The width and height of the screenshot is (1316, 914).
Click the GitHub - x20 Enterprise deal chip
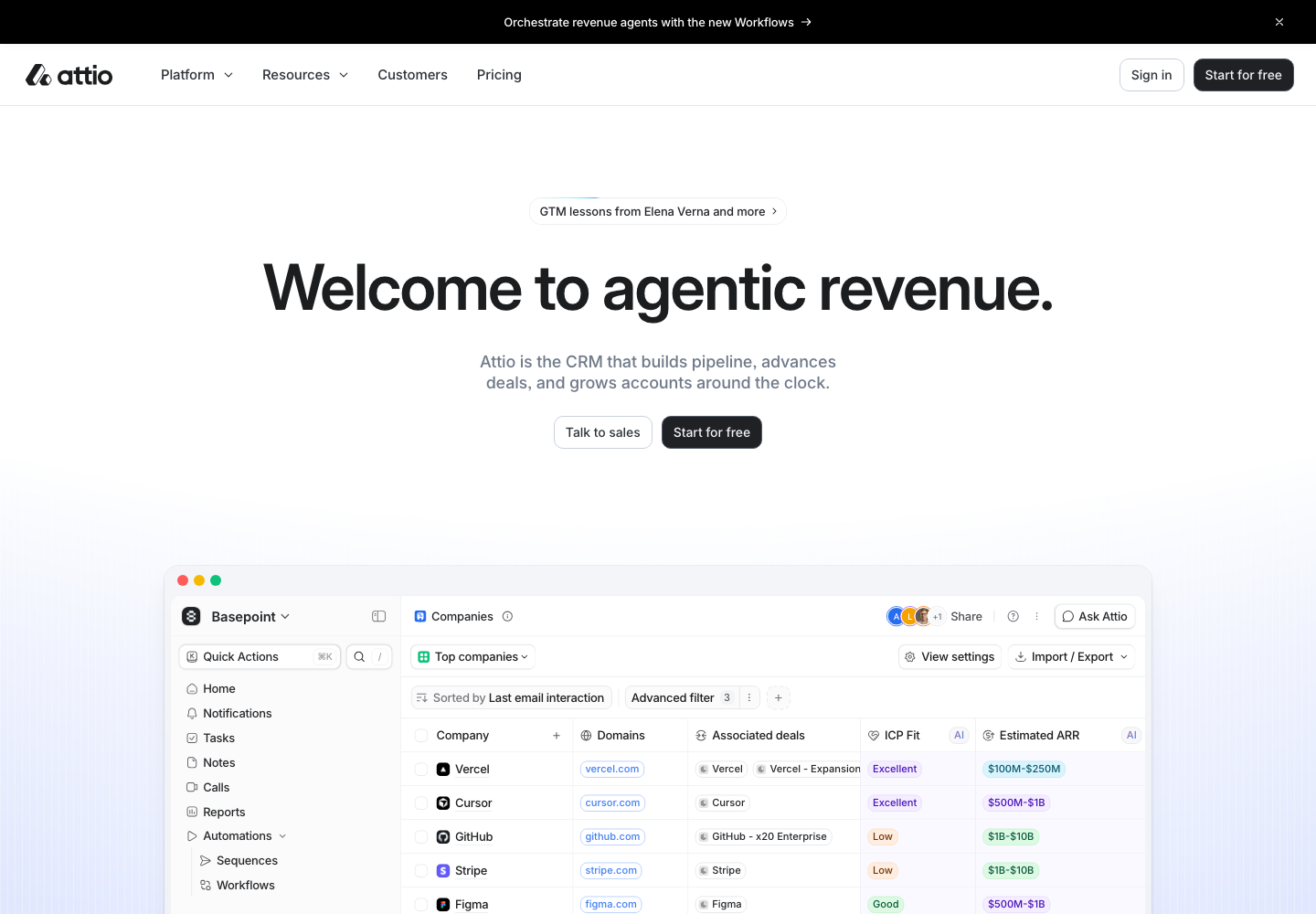[763, 836]
